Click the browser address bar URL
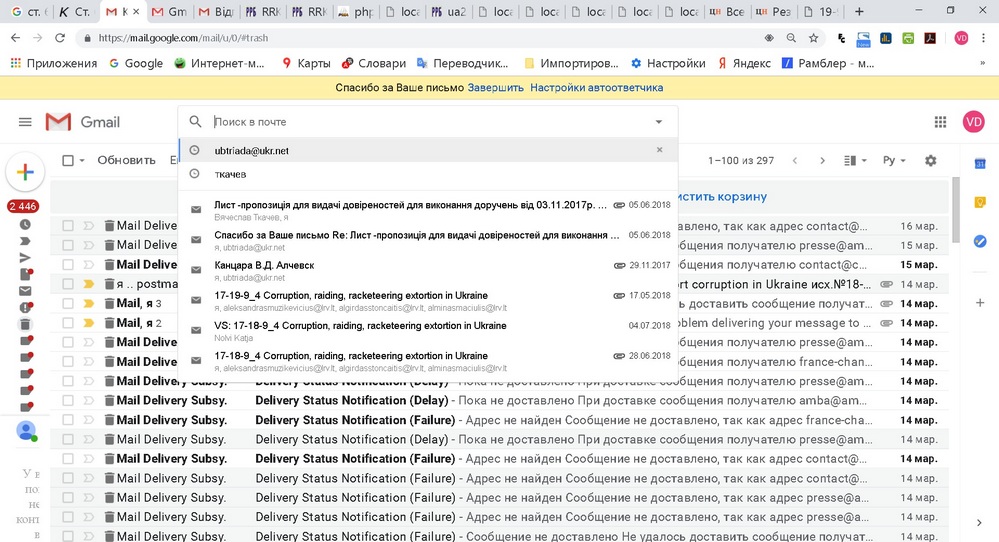999x542 pixels. pyautogui.click(x=183, y=38)
